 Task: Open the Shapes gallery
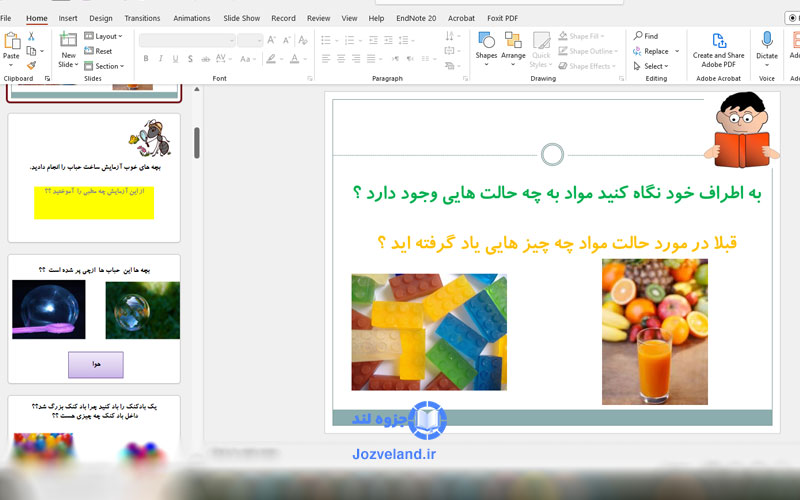(x=486, y=48)
